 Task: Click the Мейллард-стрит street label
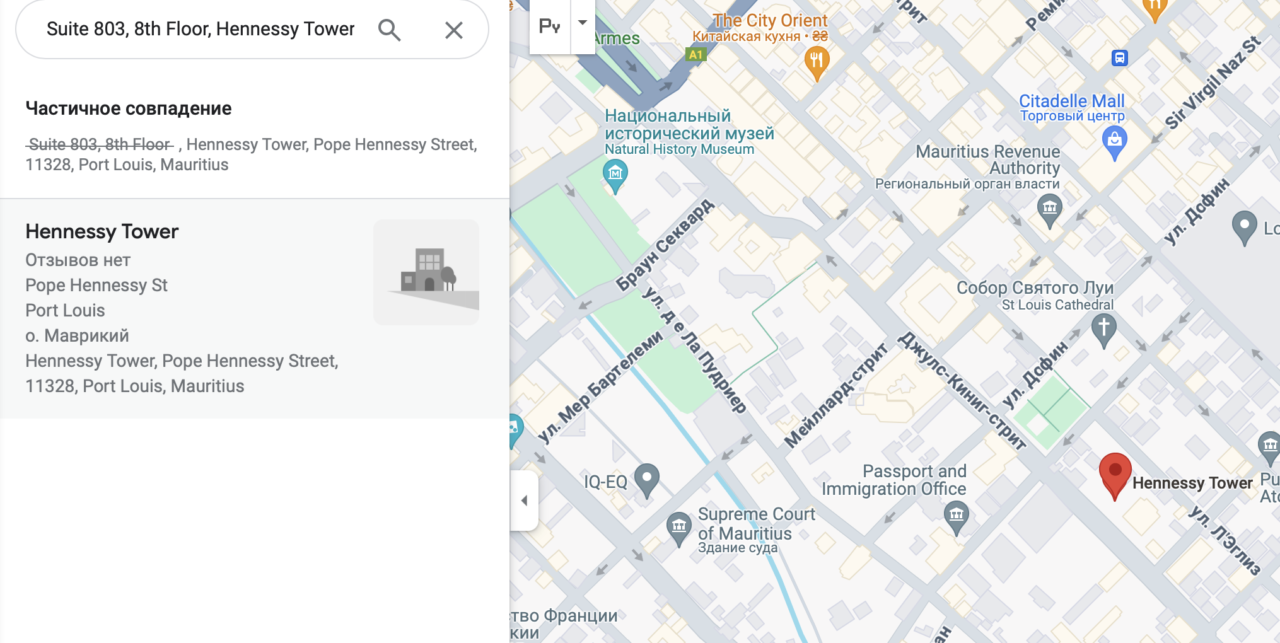pyautogui.click(x=837, y=396)
